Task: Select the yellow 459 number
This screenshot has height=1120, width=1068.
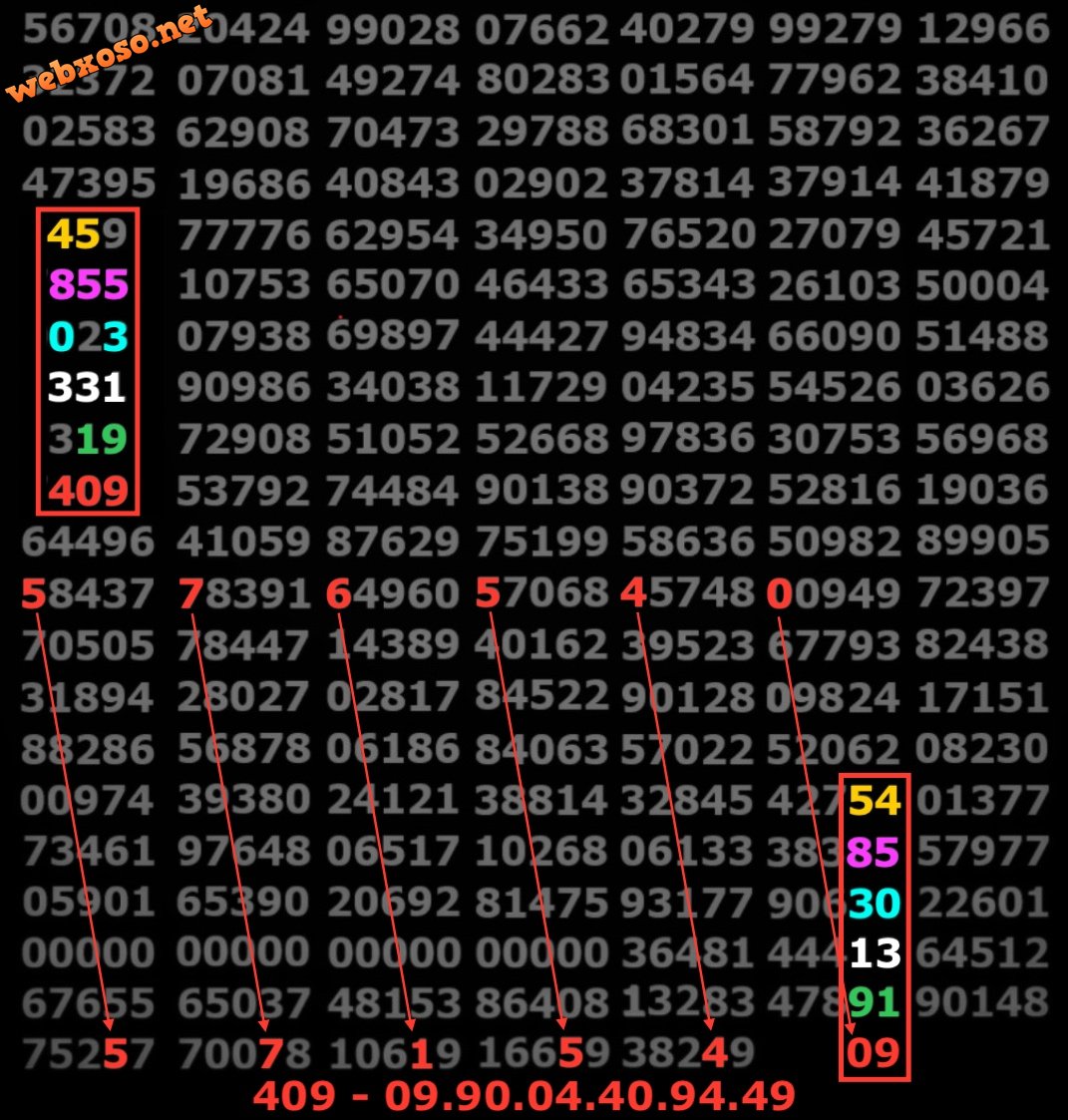Action: [87, 234]
